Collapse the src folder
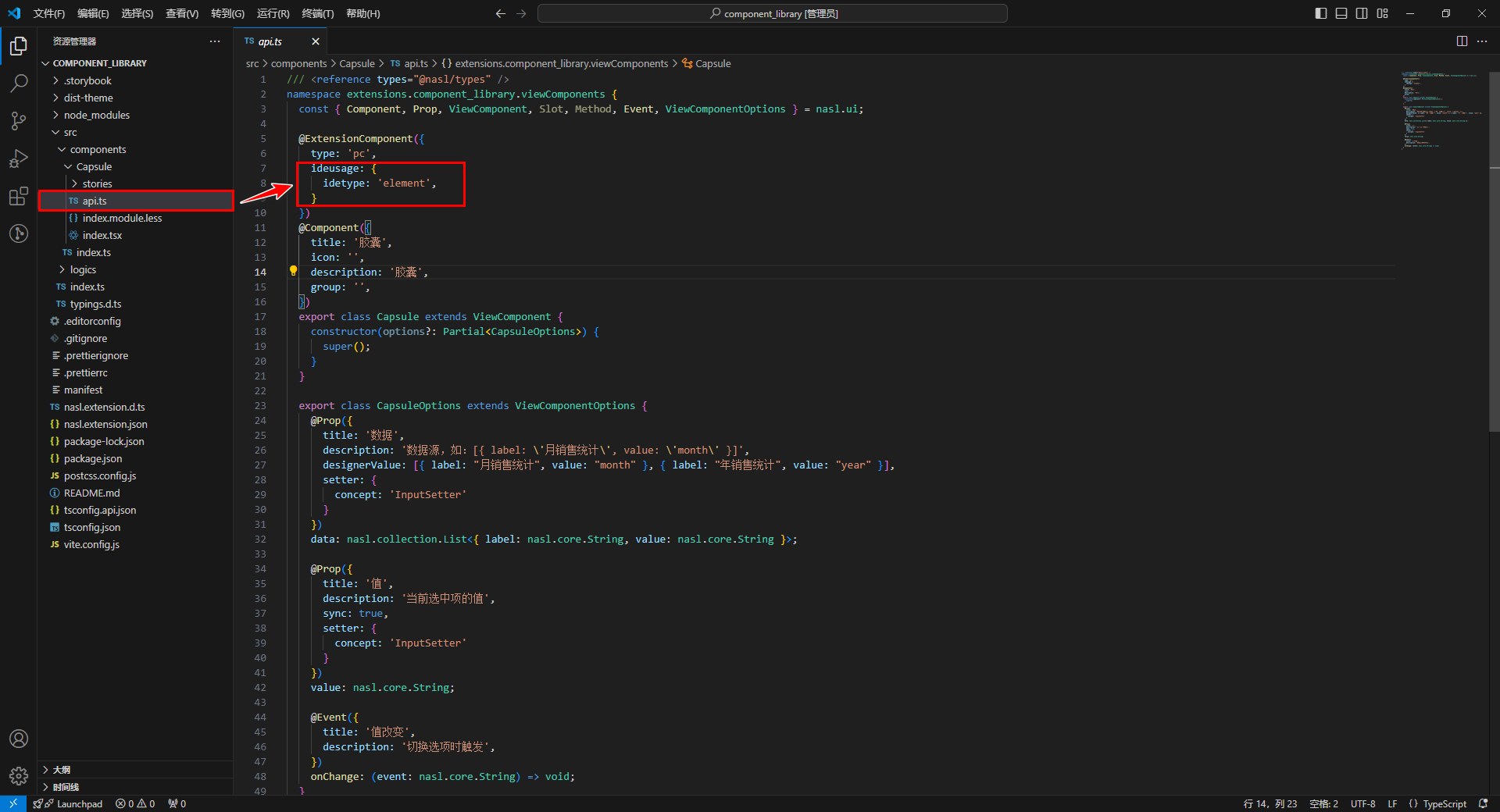Image resolution: width=1500 pixels, height=812 pixels. 136,132
